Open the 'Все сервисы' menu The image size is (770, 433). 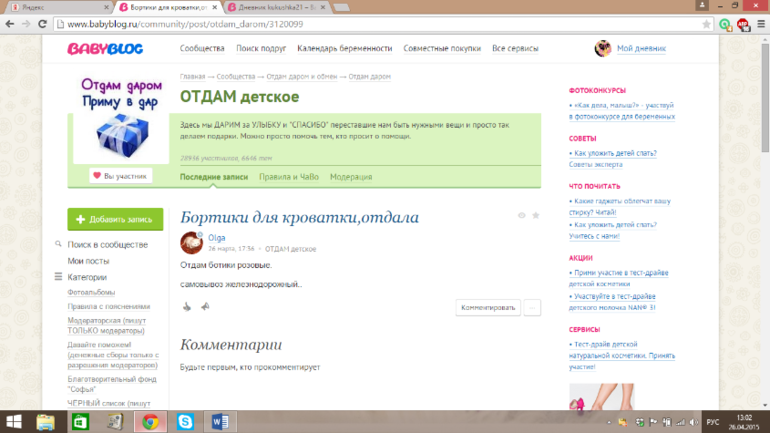[x=515, y=48]
